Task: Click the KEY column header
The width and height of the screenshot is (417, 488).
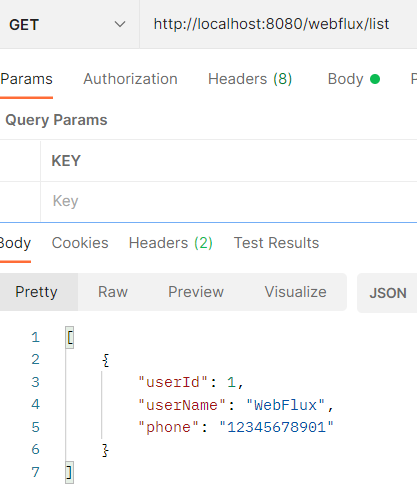Action: click(66, 161)
